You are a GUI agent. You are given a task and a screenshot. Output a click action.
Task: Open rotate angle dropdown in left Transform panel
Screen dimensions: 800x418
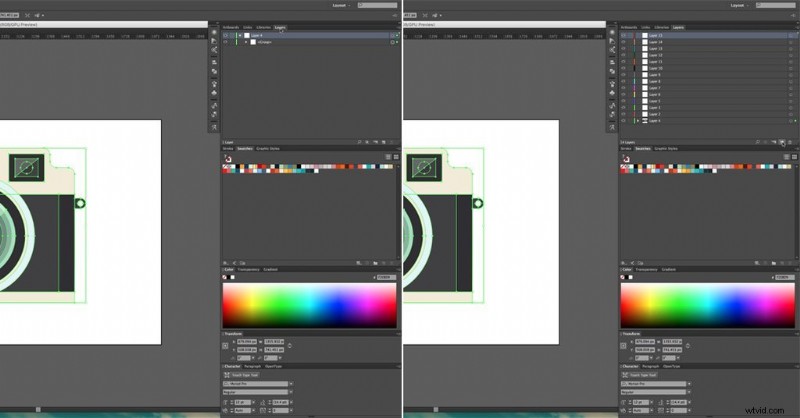254,358
